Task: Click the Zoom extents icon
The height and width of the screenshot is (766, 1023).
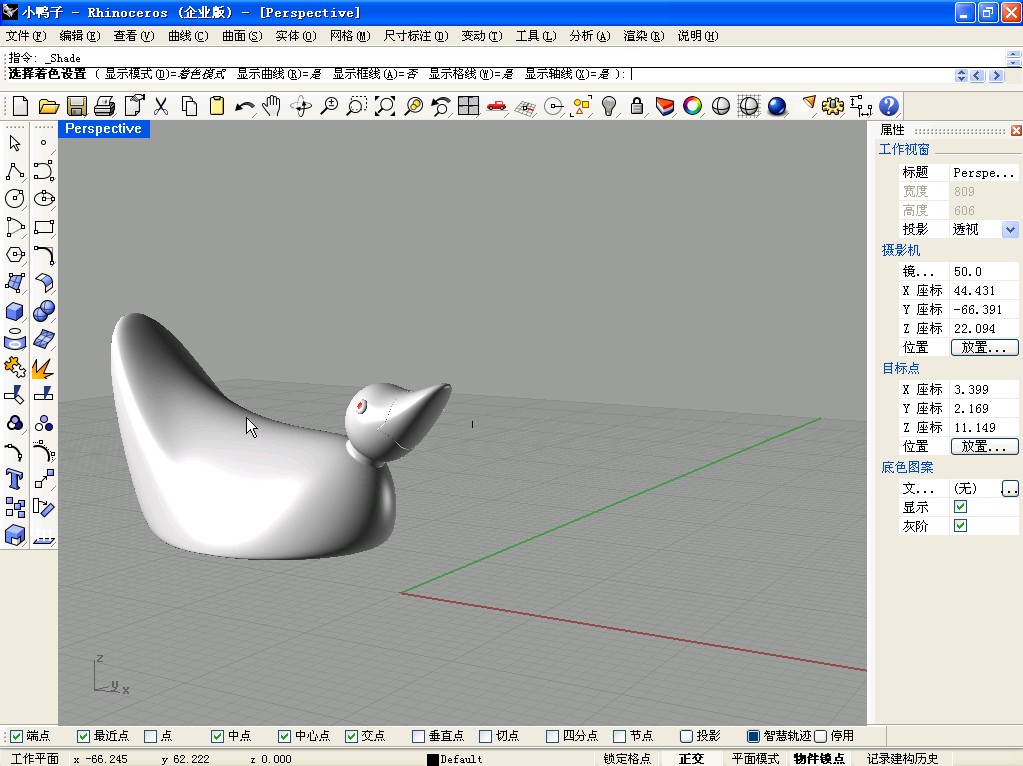Action: pyautogui.click(x=385, y=106)
